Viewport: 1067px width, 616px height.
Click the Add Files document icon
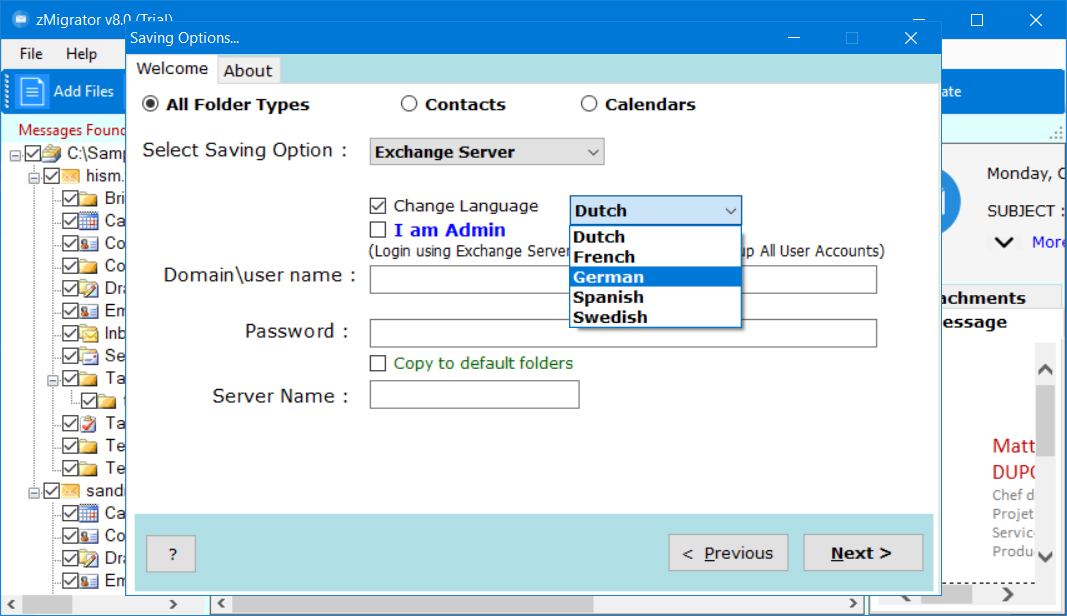tap(32, 91)
